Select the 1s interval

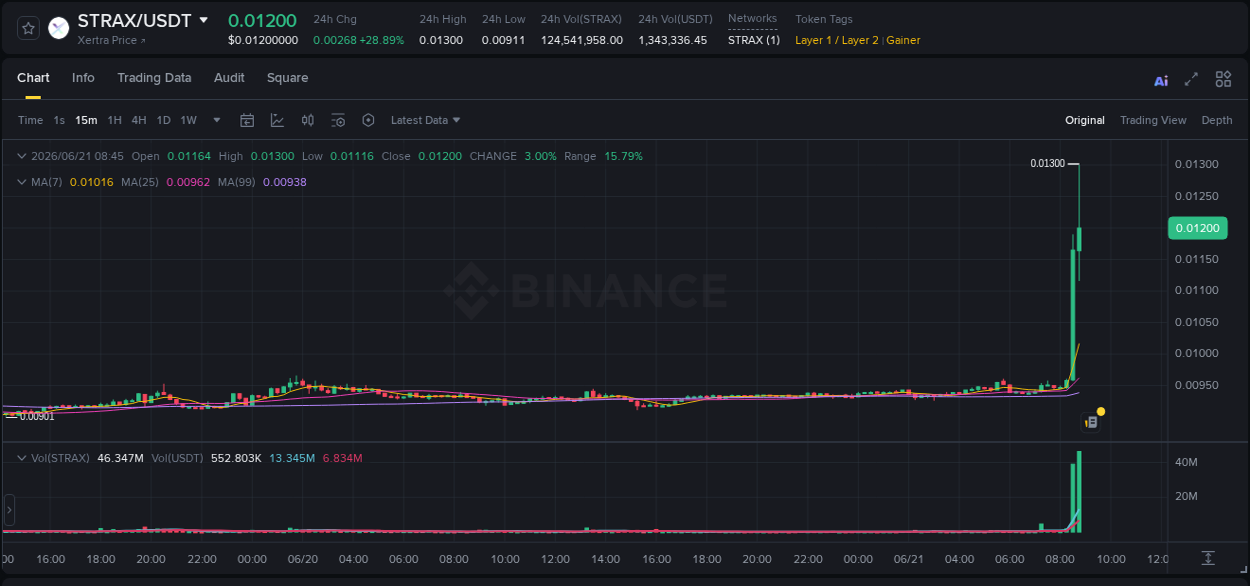coord(59,120)
